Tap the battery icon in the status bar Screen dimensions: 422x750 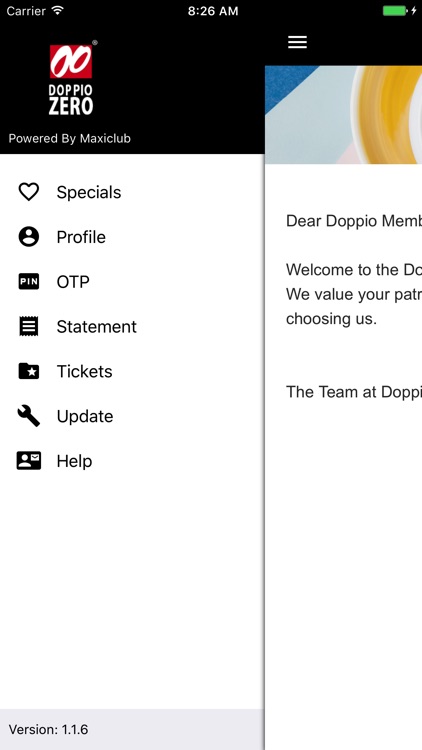pos(395,11)
